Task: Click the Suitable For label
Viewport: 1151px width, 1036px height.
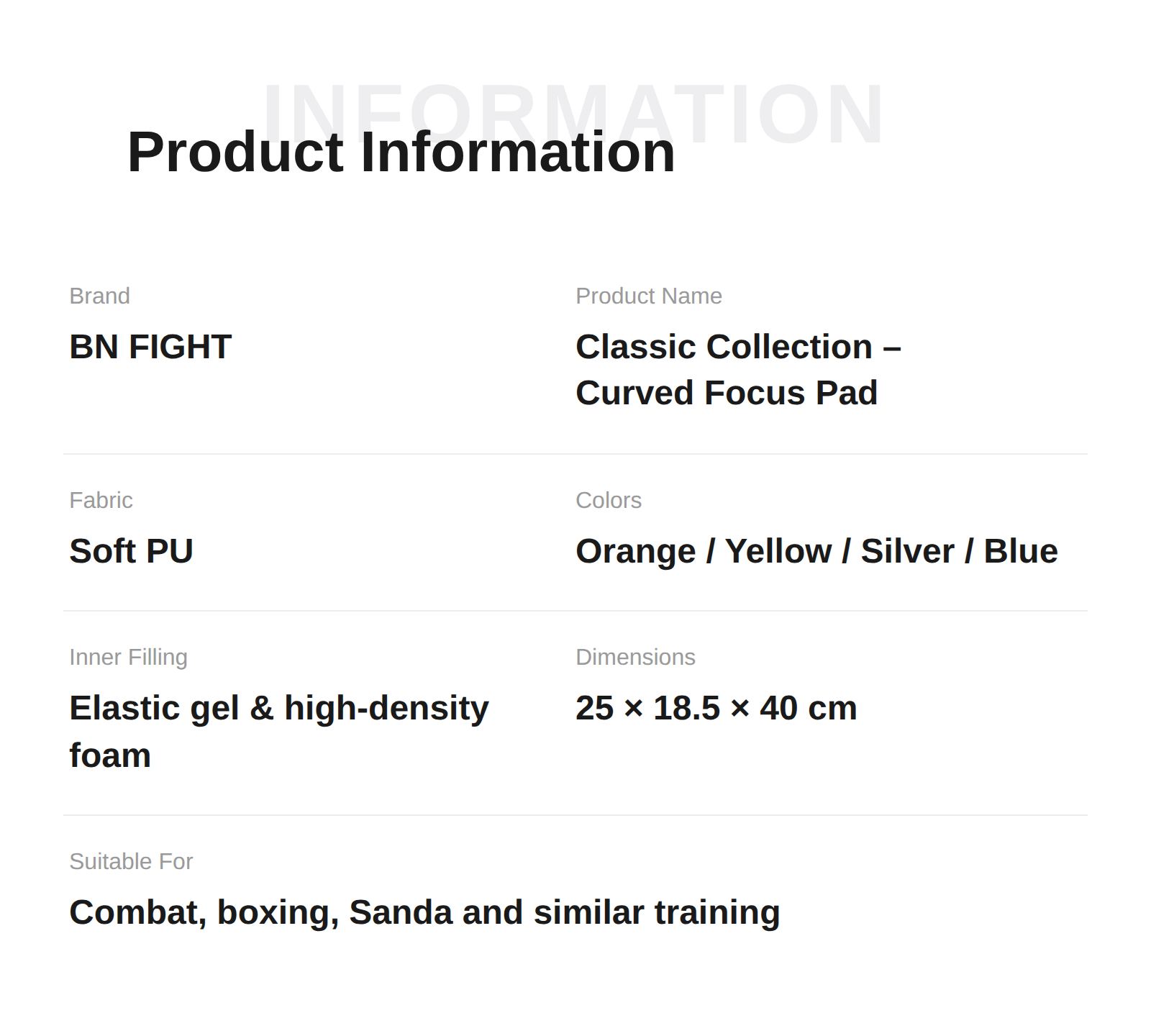Action: 131,861
